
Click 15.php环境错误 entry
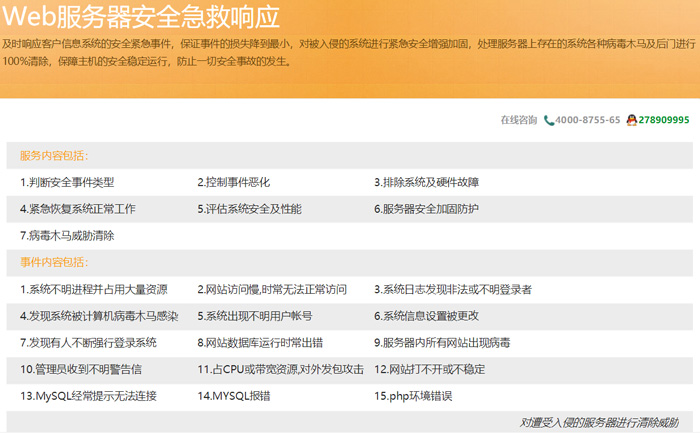point(414,396)
